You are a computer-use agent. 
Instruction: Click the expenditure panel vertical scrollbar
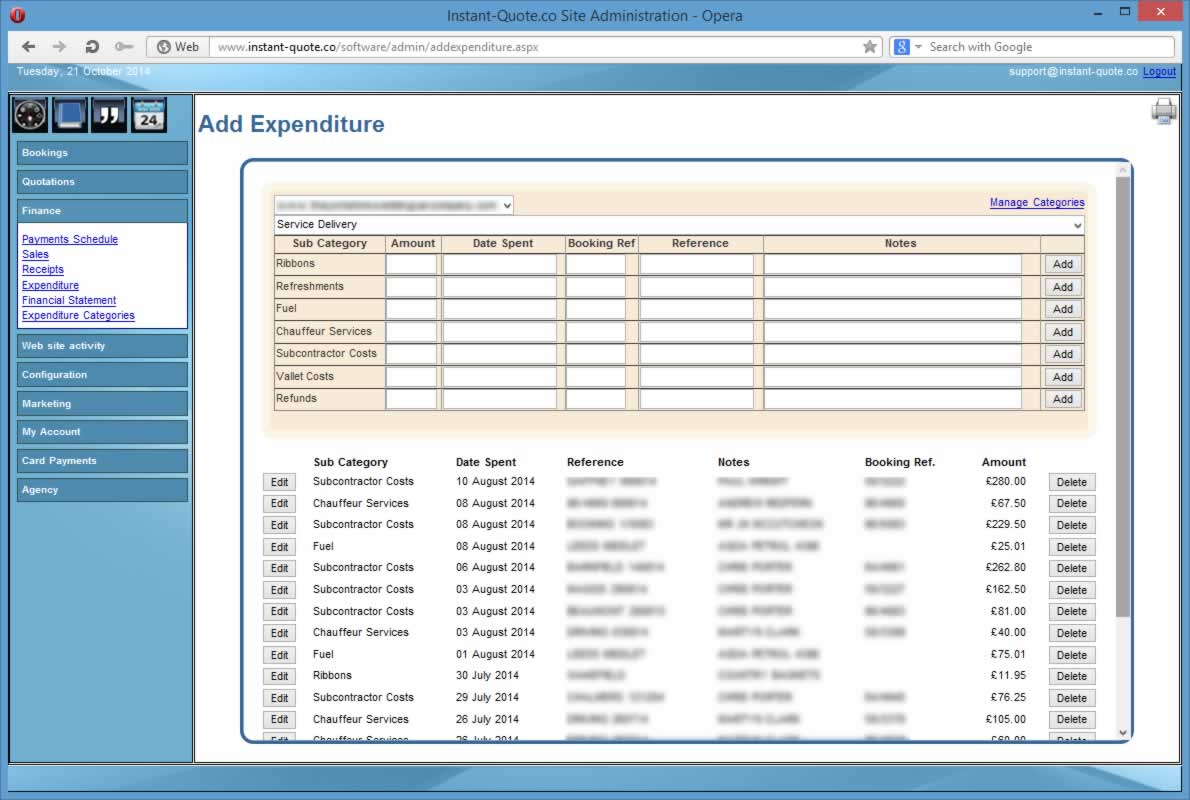click(x=1122, y=400)
